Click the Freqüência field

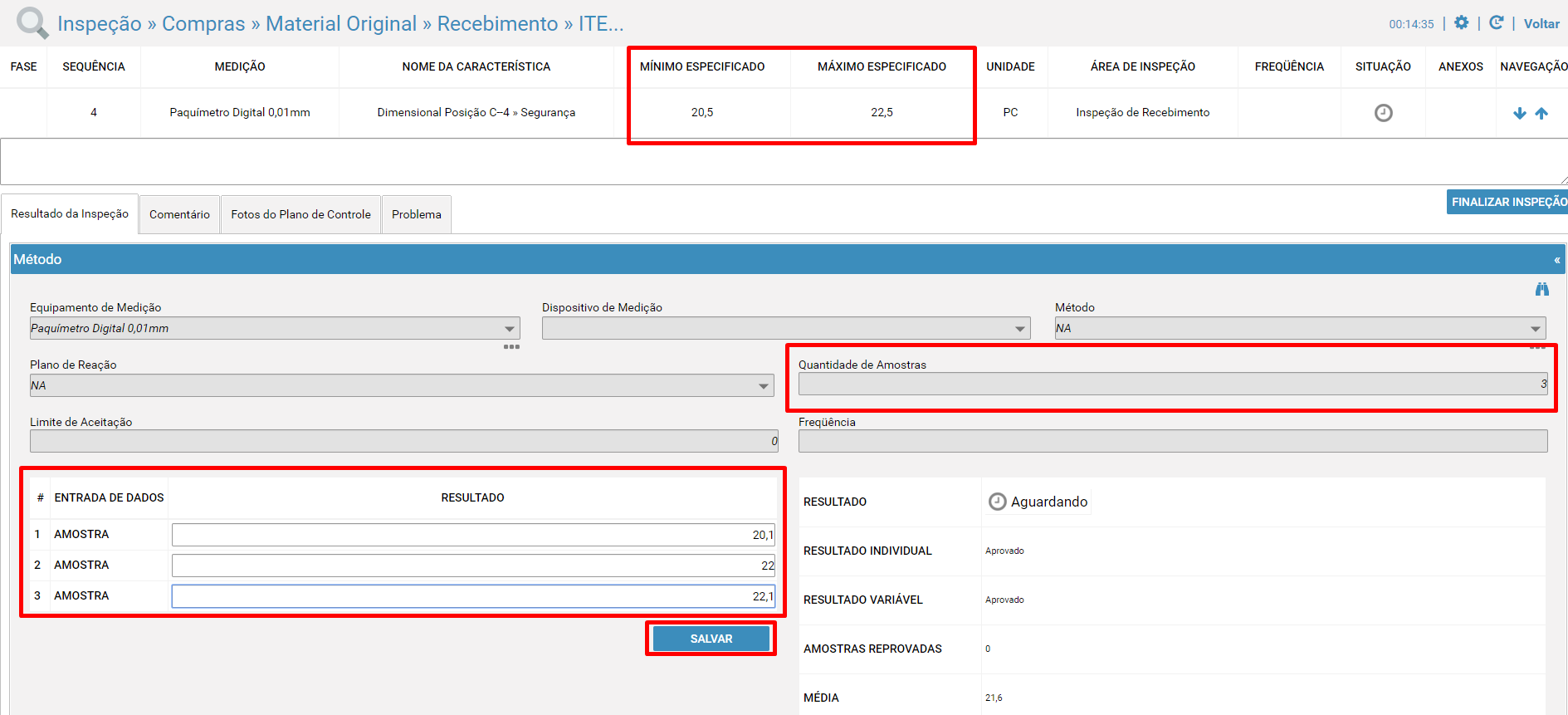click(x=1173, y=441)
